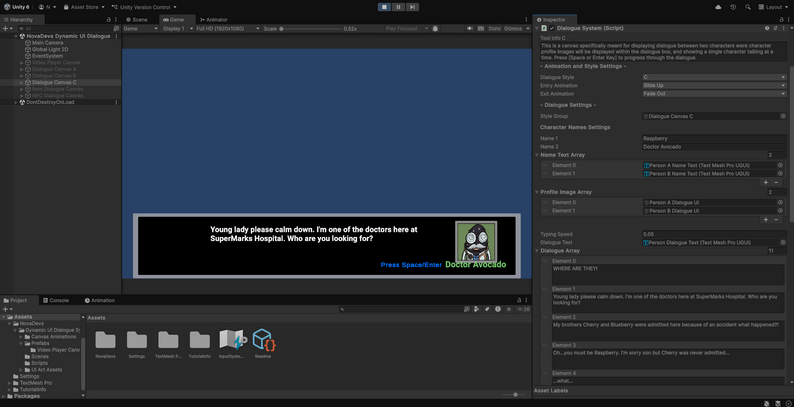Open the Undo History clock icon

[733, 7]
